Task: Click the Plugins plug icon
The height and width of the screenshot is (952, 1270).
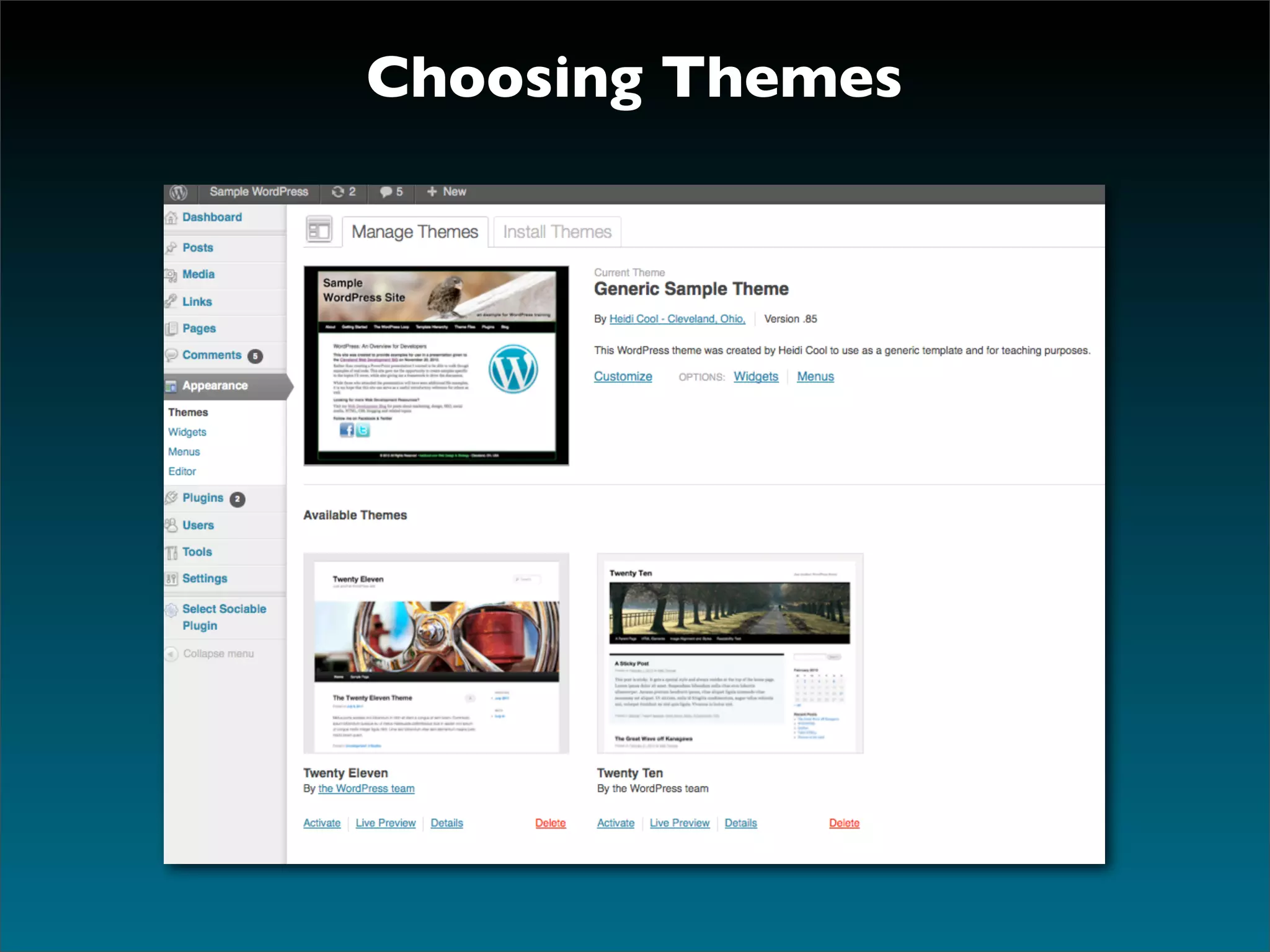Action: 171,498
